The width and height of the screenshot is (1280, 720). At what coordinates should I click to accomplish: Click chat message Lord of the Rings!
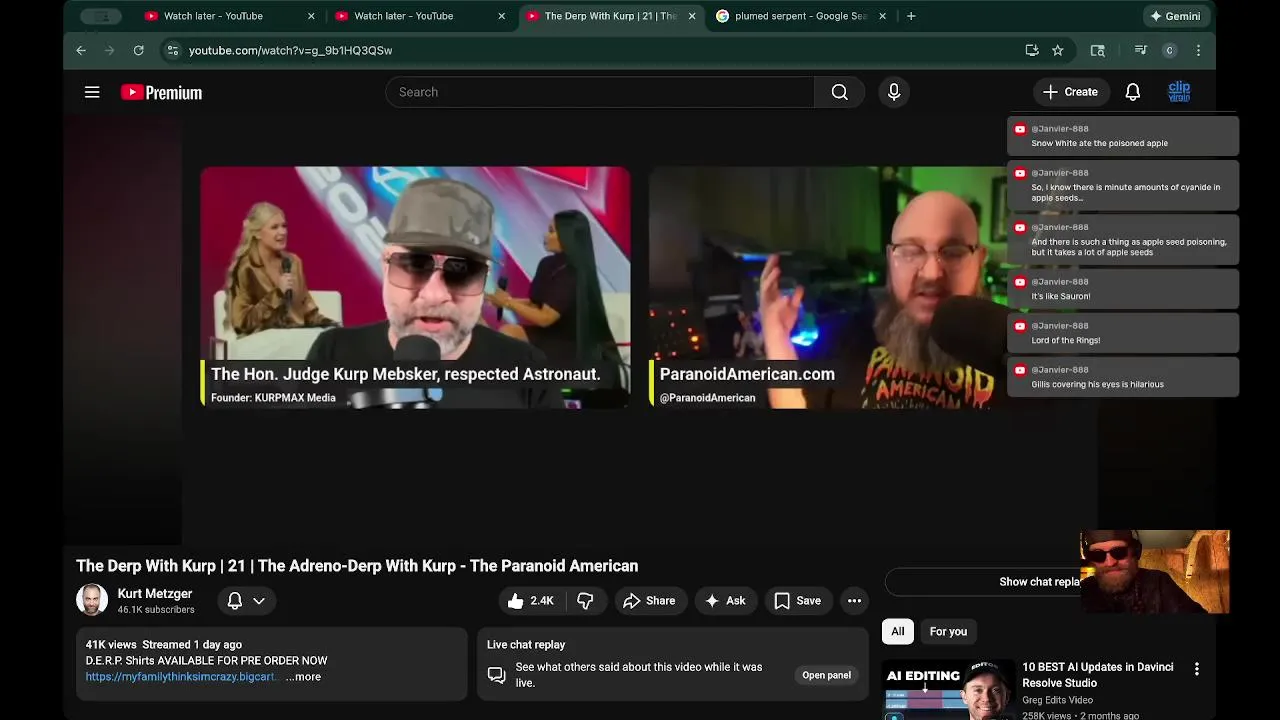pyautogui.click(x=1123, y=333)
